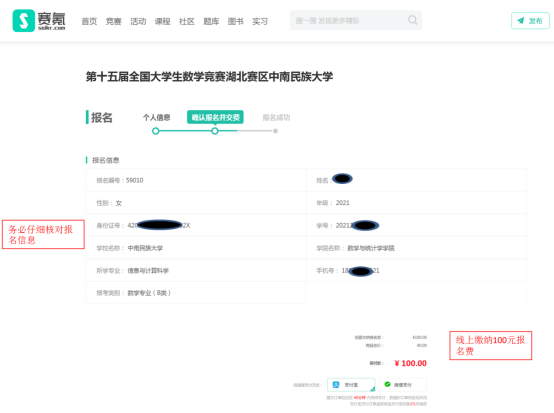The width and height of the screenshot is (554, 413).
Task: Click the search magnifier icon
Action: coord(412,20)
